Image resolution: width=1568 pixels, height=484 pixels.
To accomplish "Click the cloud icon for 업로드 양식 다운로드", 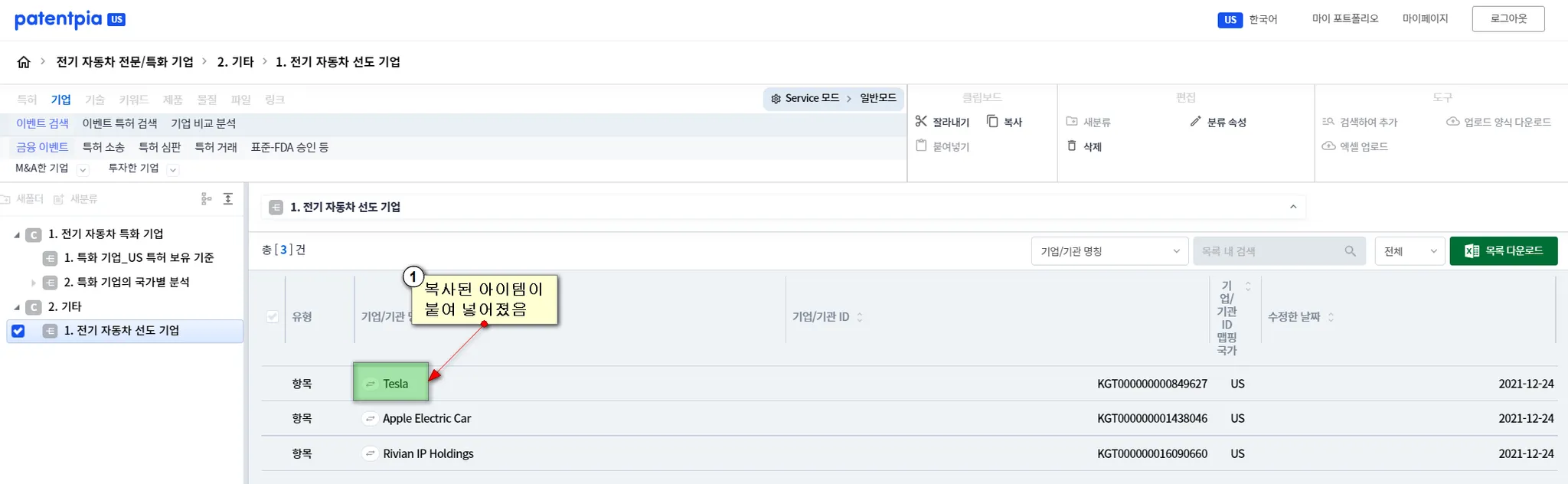I will click(x=1452, y=121).
